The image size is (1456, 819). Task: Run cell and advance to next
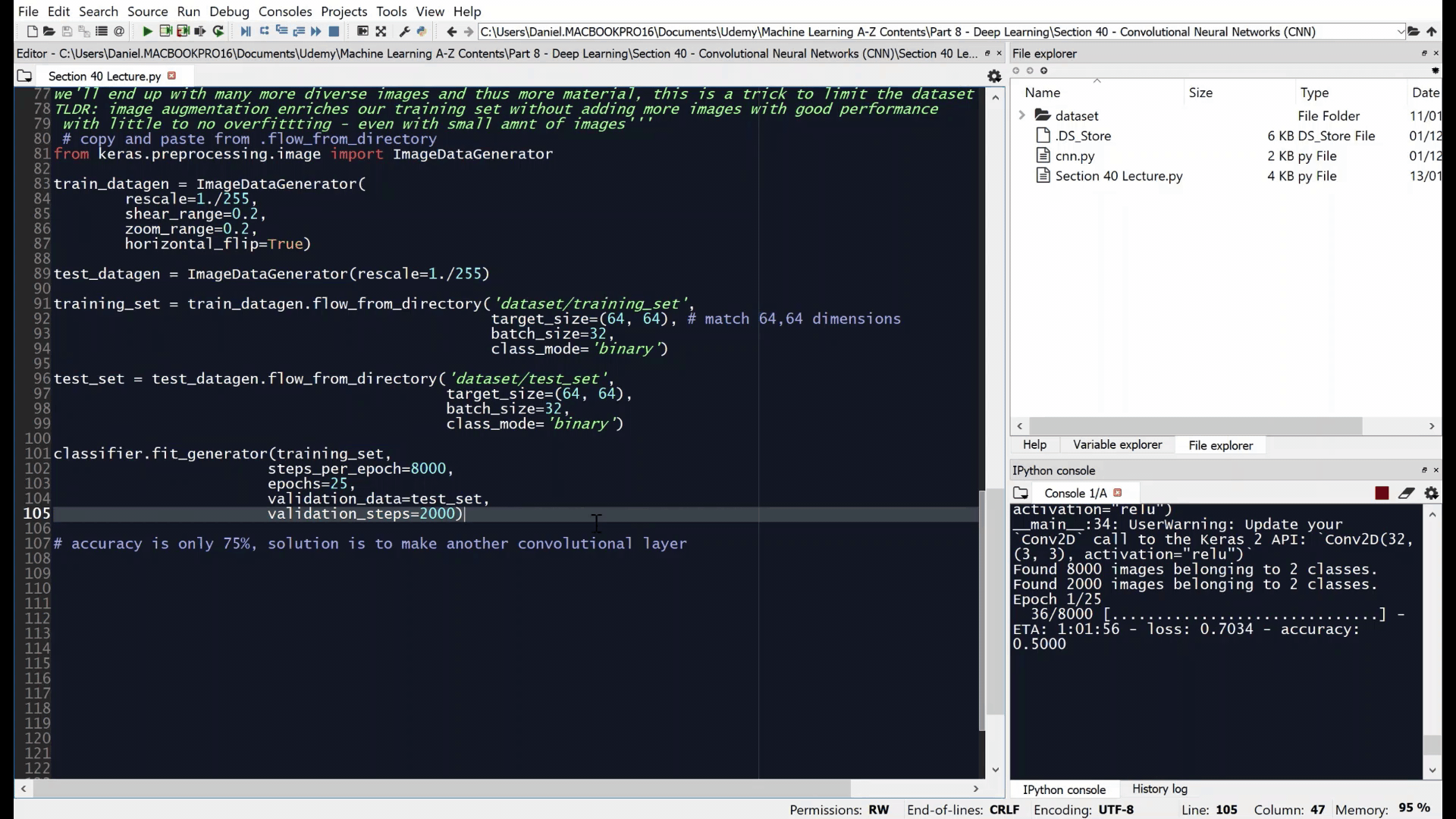(x=183, y=32)
